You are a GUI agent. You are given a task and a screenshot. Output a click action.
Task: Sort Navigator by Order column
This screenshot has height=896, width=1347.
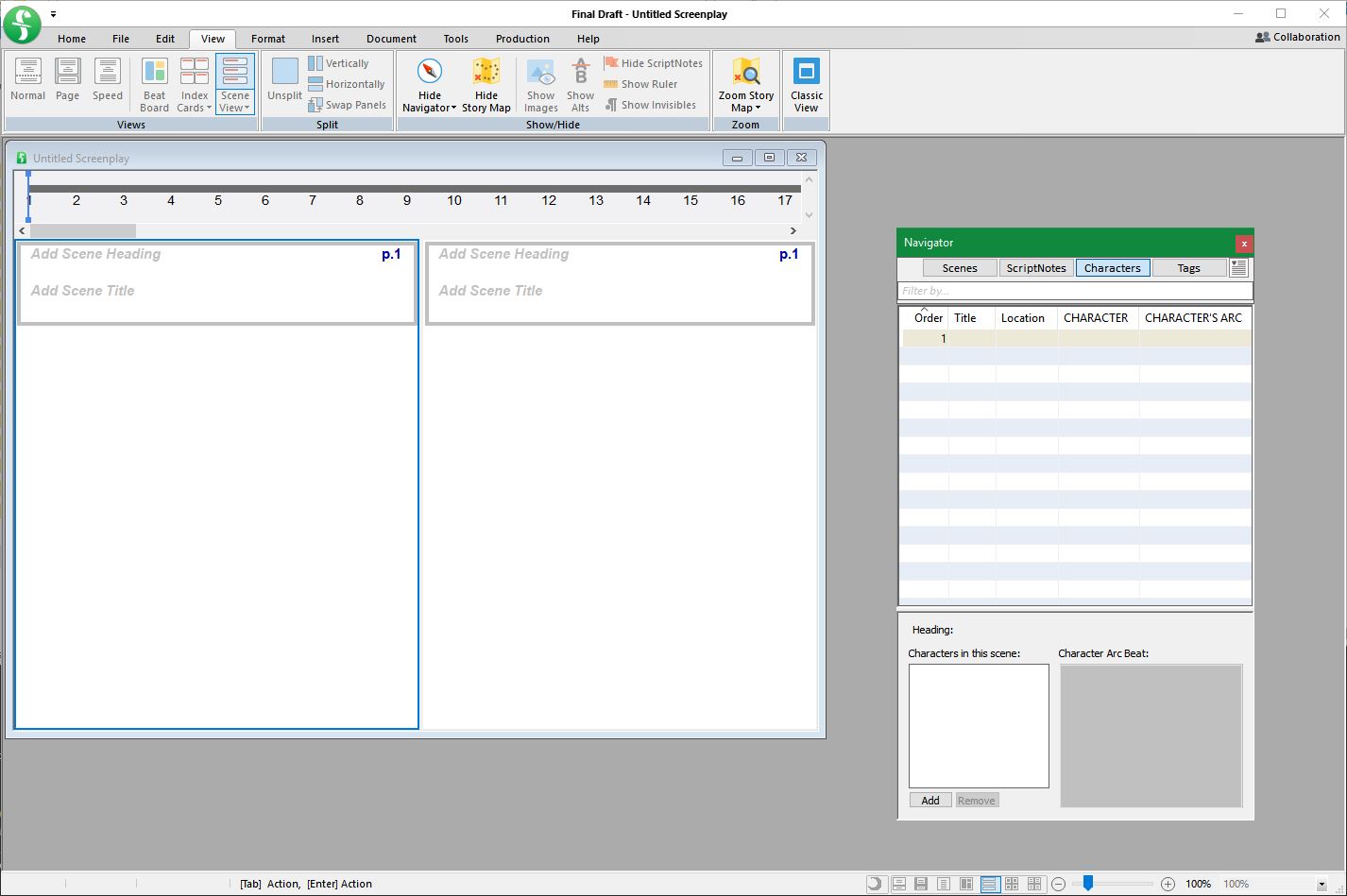(x=928, y=317)
